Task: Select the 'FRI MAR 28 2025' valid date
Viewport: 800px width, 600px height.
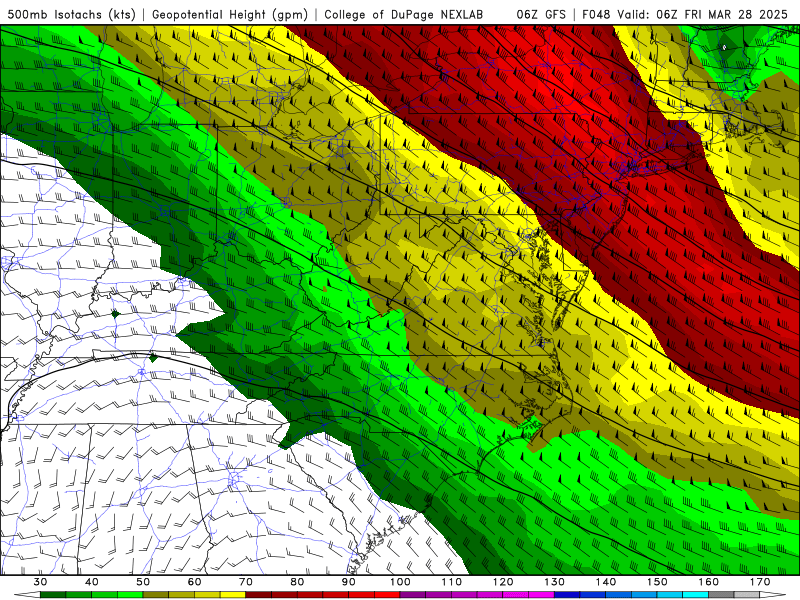Action: [736, 14]
